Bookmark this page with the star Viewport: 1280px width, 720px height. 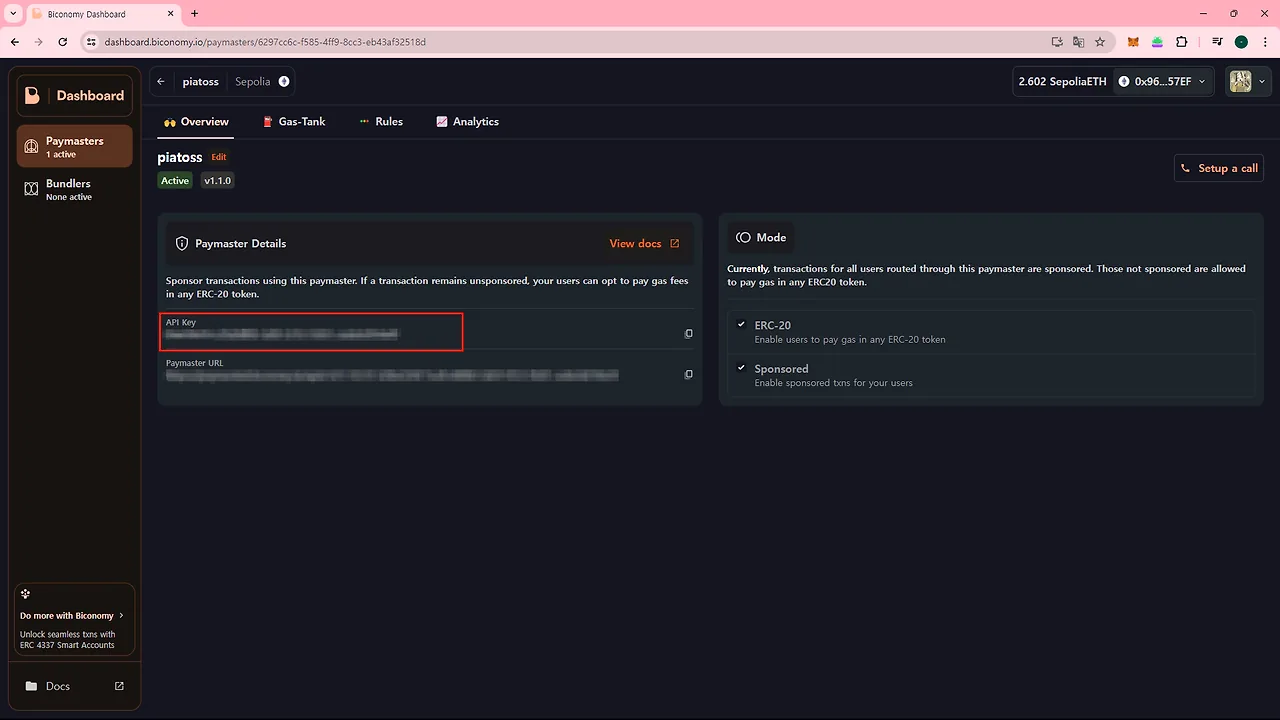(x=1100, y=42)
